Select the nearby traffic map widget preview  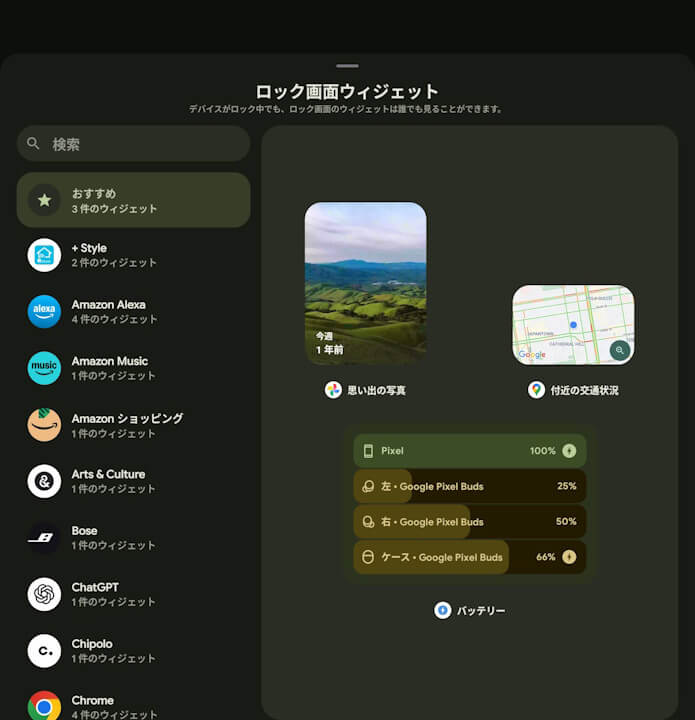tap(573, 325)
